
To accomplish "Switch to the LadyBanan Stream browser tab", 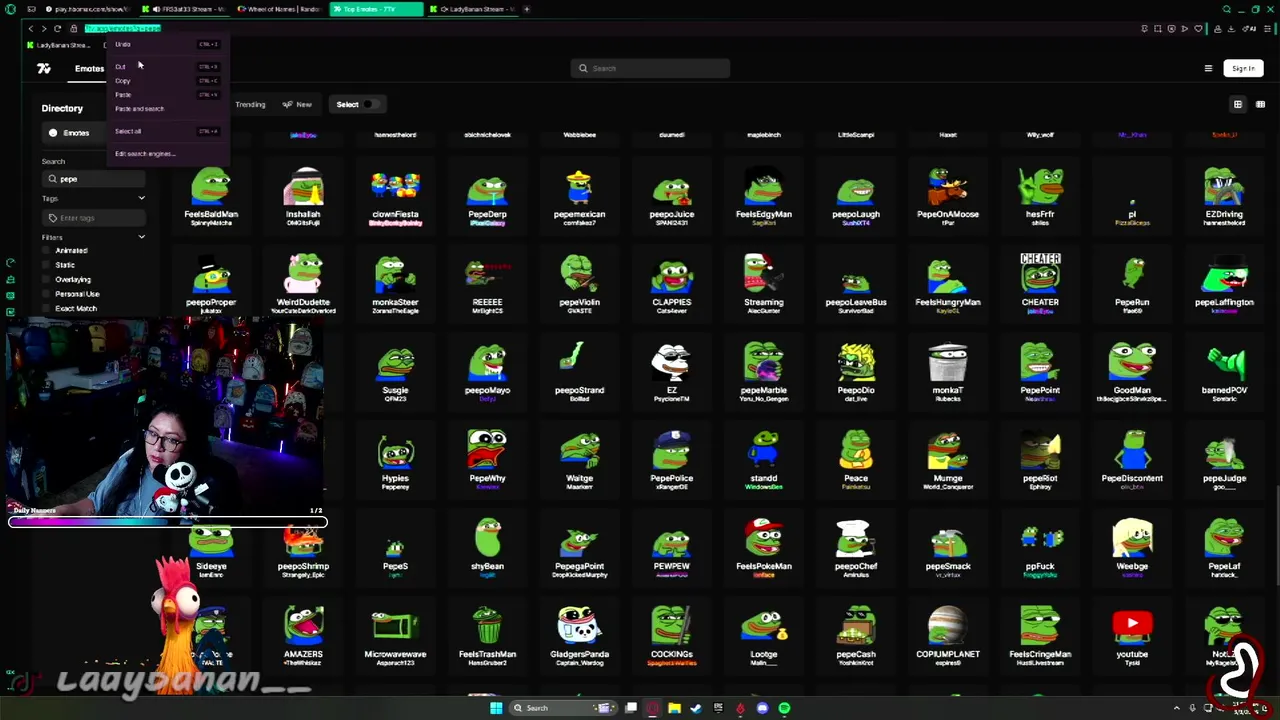I will (471, 9).
